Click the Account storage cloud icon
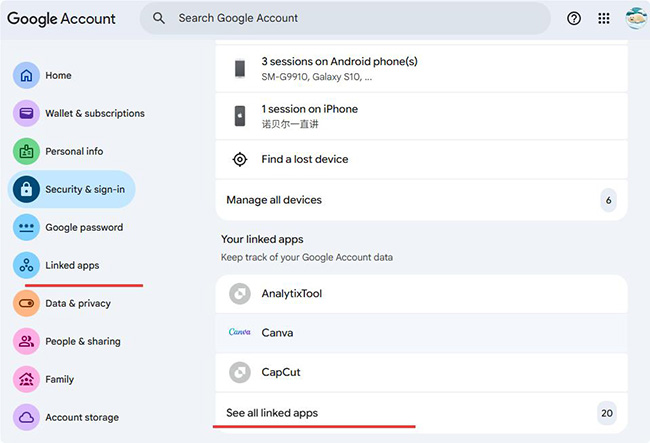Screen dimensions: 650x443 [x=26, y=417]
